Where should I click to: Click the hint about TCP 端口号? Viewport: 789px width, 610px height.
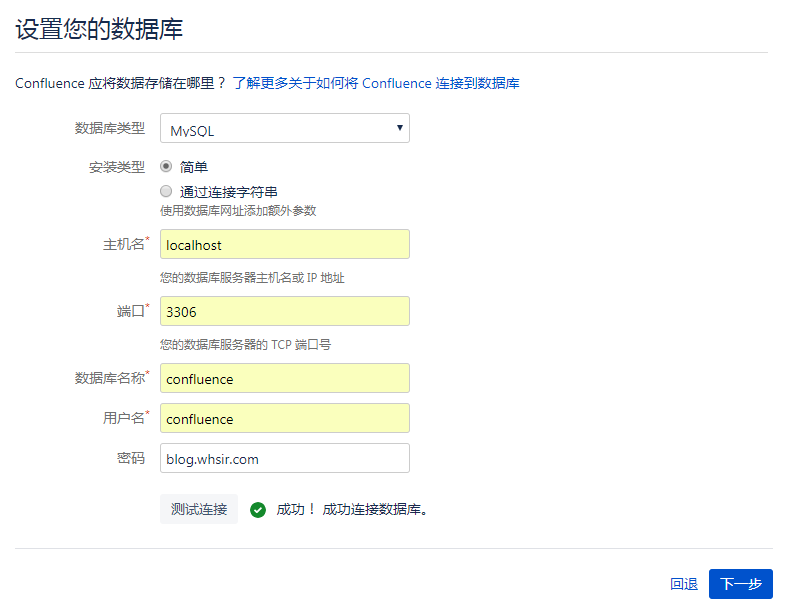(x=246, y=345)
